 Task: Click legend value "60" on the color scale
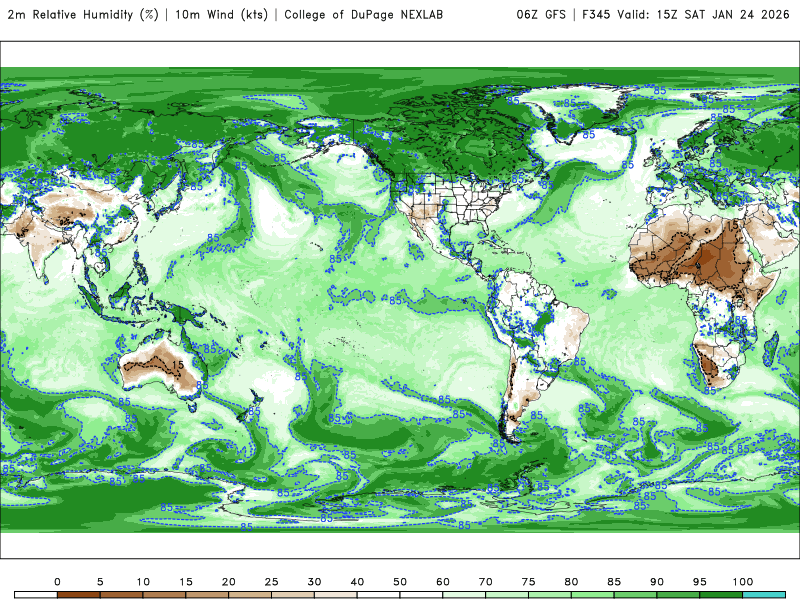(443, 582)
